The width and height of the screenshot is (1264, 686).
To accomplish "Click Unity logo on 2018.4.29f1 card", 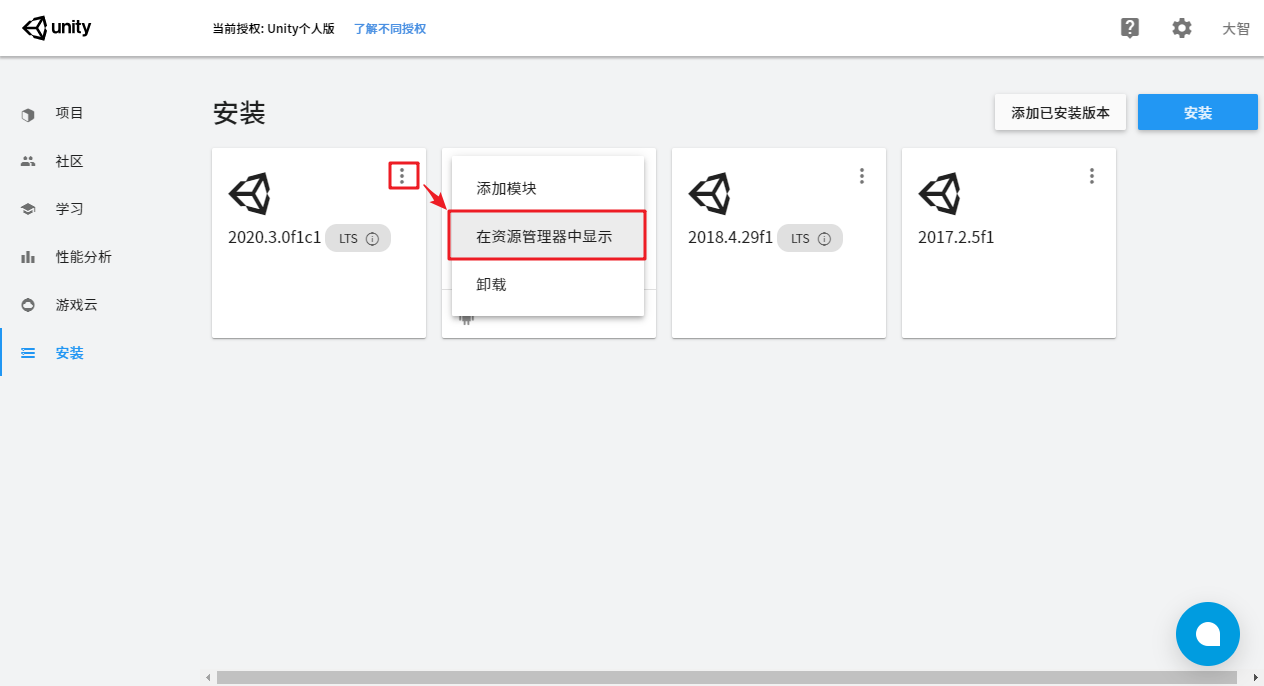I will (x=709, y=194).
